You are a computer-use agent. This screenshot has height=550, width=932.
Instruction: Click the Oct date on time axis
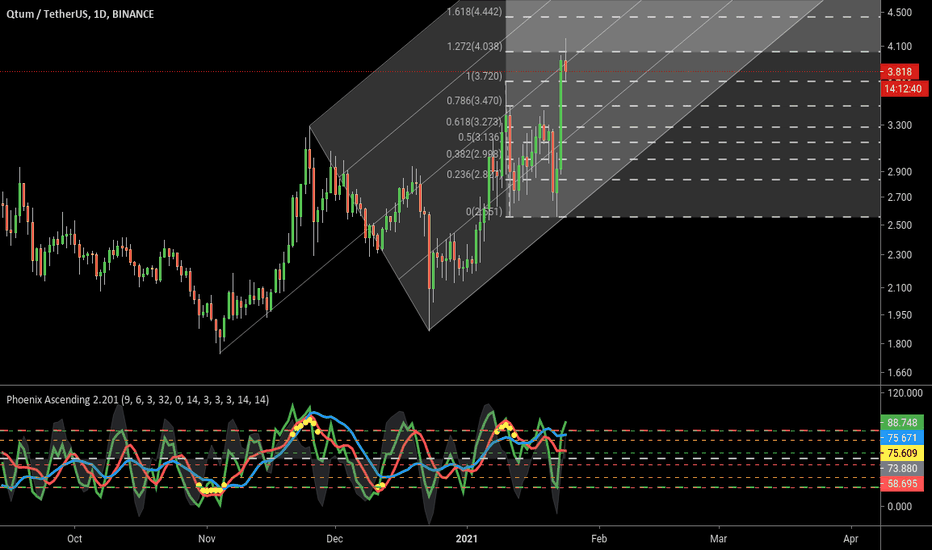[x=74, y=539]
